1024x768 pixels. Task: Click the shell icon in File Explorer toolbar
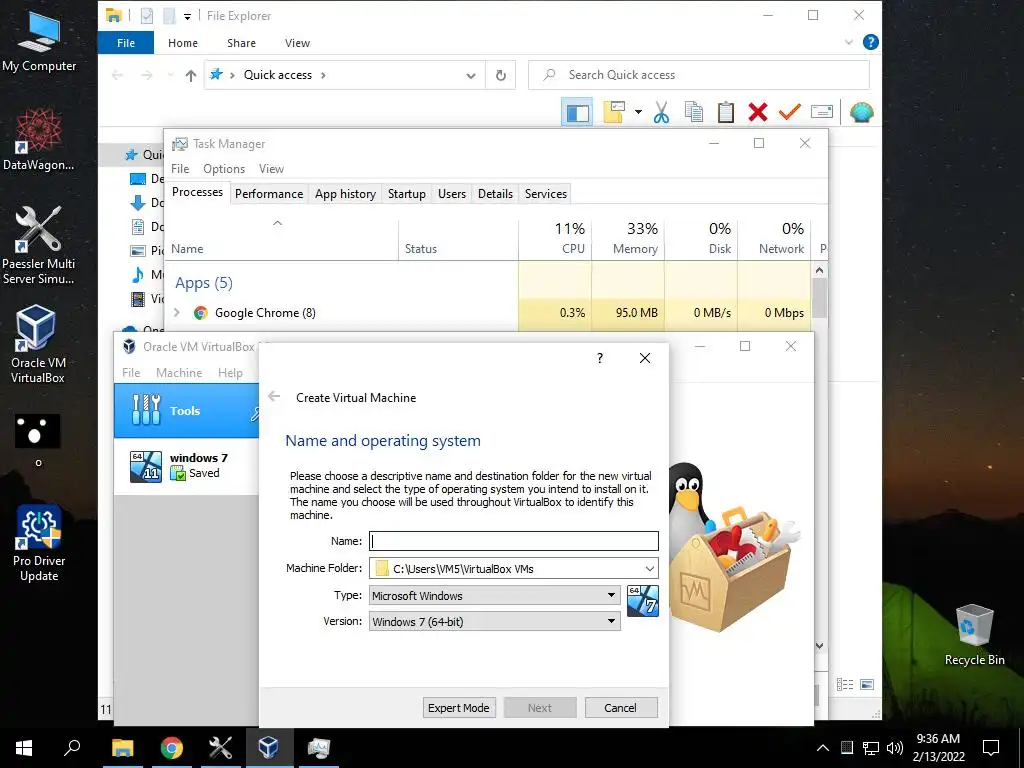tap(861, 112)
